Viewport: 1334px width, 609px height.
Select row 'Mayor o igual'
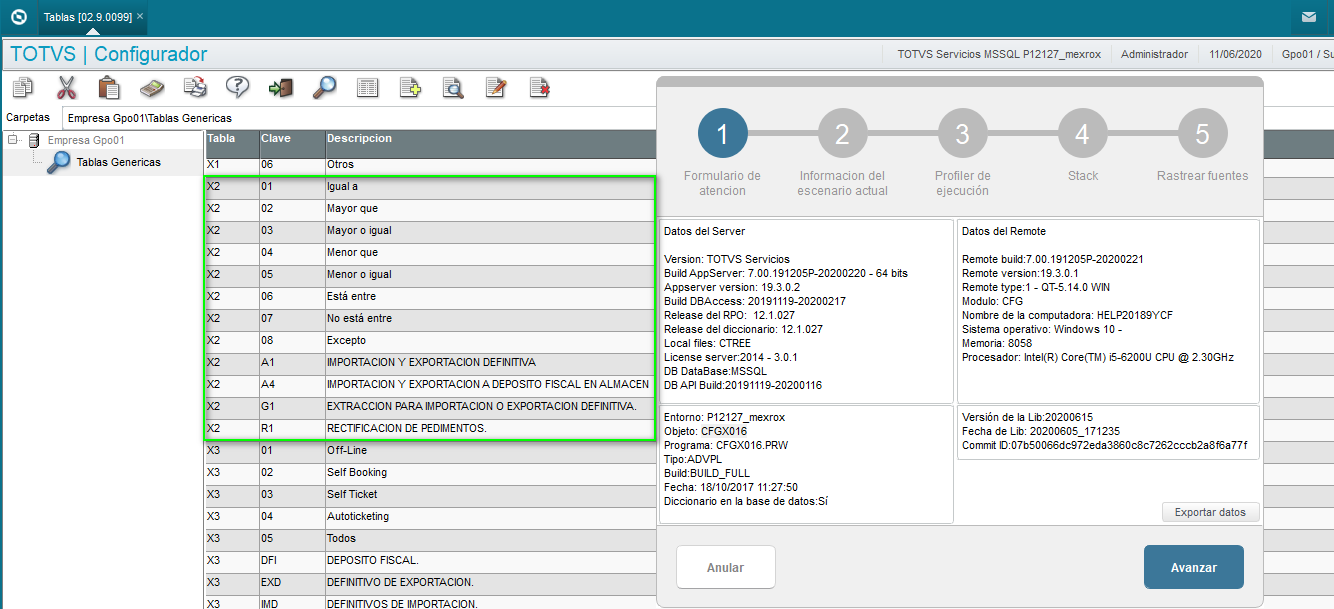coord(430,230)
